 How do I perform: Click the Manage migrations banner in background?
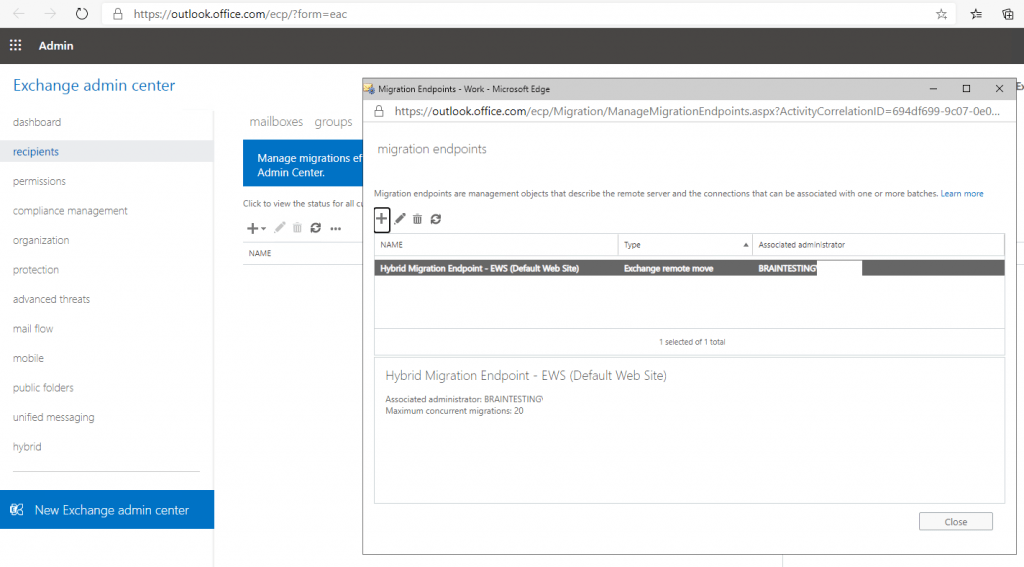[303, 165]
